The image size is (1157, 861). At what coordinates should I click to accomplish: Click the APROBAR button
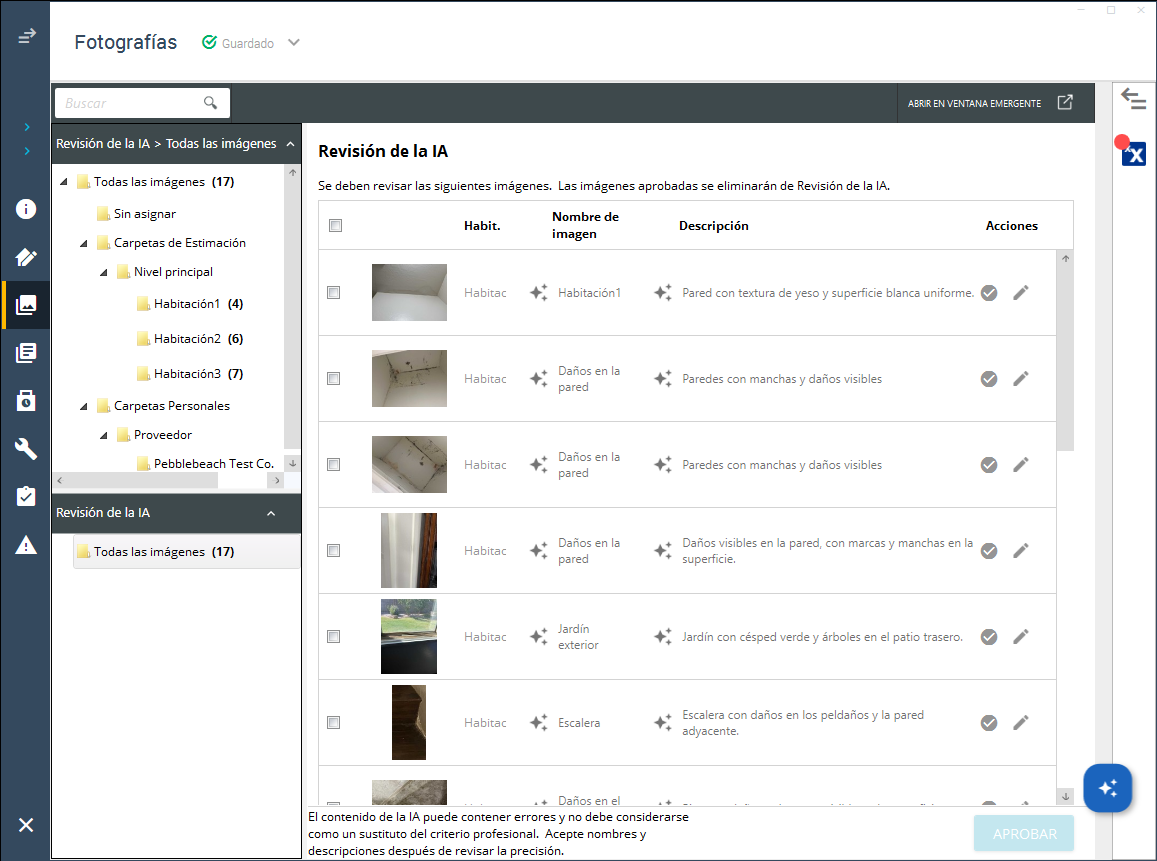click(x=1023, y=833)
